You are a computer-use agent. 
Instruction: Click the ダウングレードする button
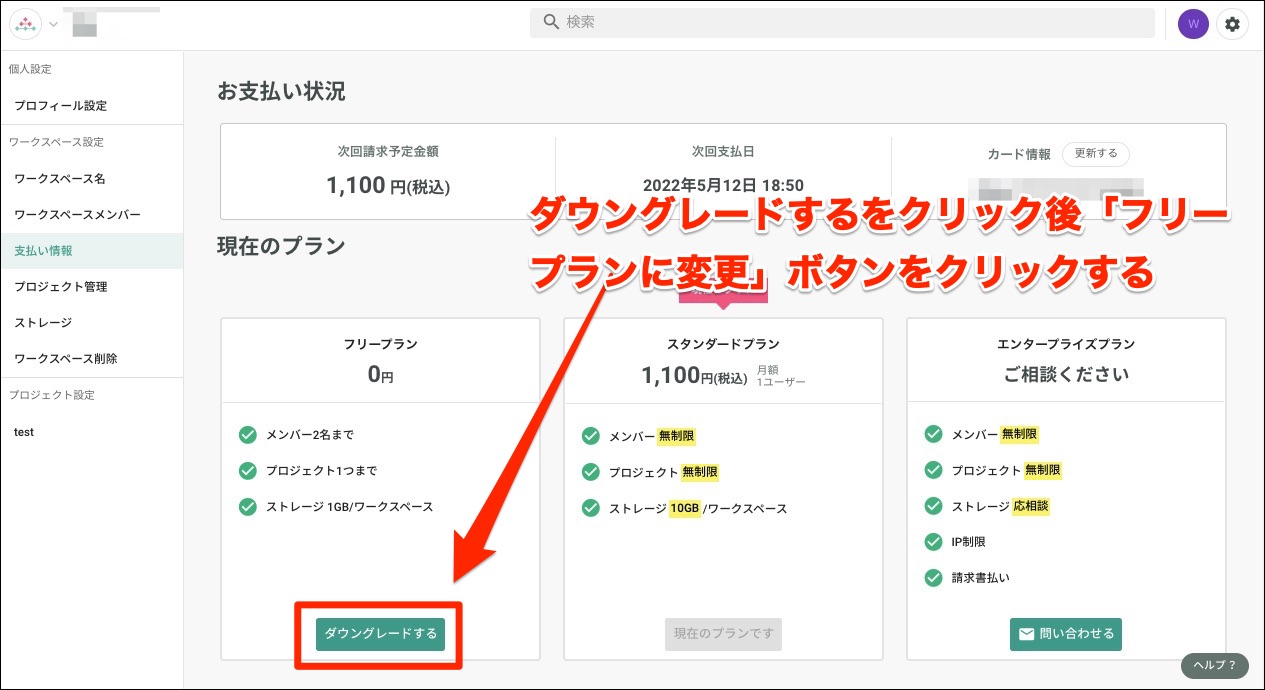click(x=378, y=634)
